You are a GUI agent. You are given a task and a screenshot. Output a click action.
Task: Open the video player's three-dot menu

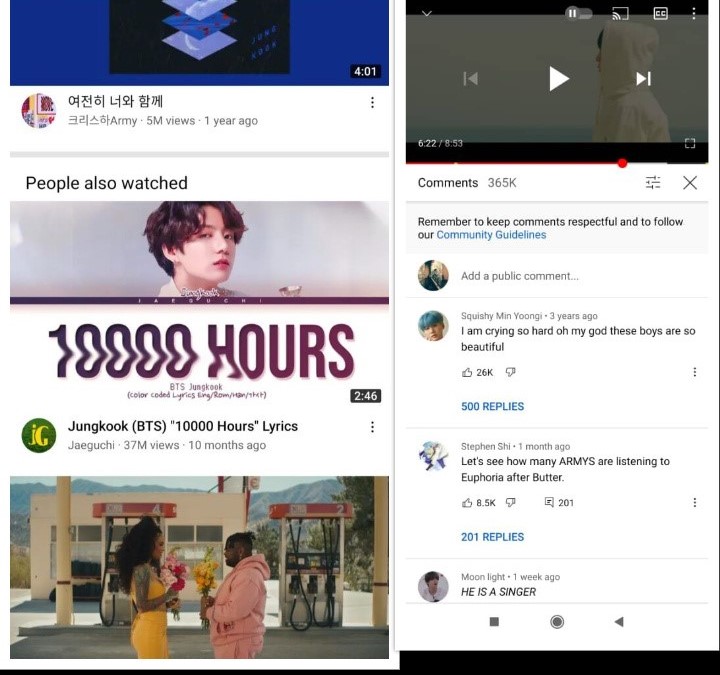pyautogui.click(x=694, y=13)
